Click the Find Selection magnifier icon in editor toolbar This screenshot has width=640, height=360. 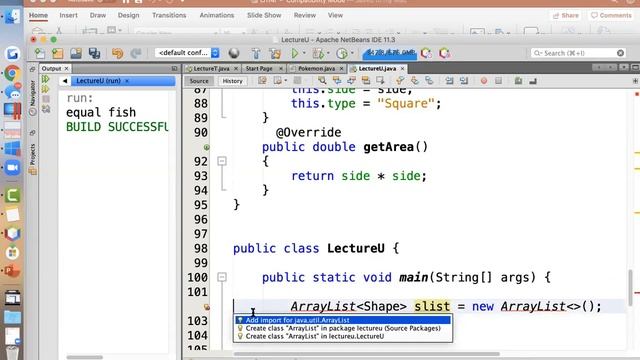tap(322, 81)
